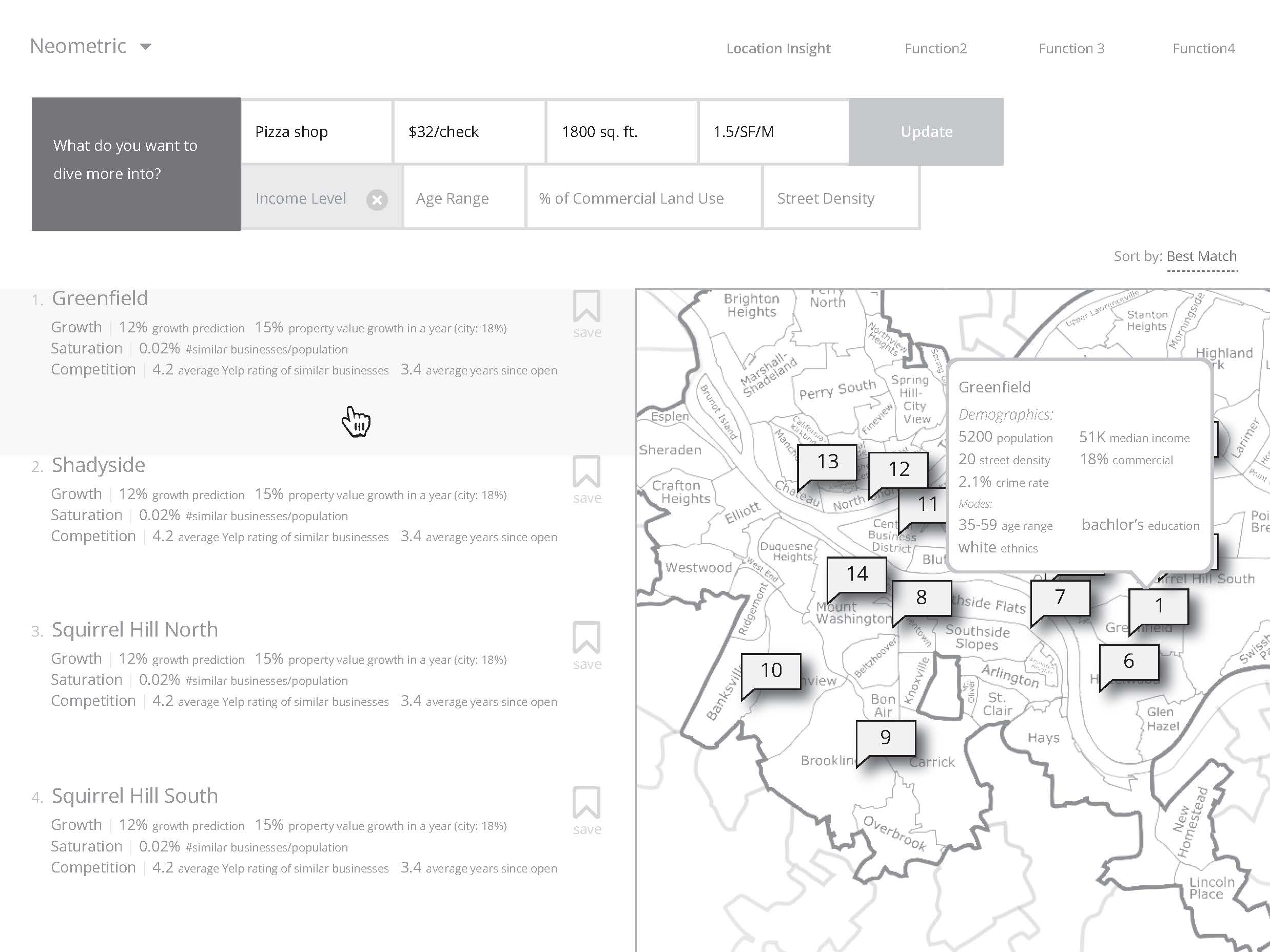Screen dimensions: 1270x952
Task: Switch to Location Insight tab
Action: click(778, 49)
